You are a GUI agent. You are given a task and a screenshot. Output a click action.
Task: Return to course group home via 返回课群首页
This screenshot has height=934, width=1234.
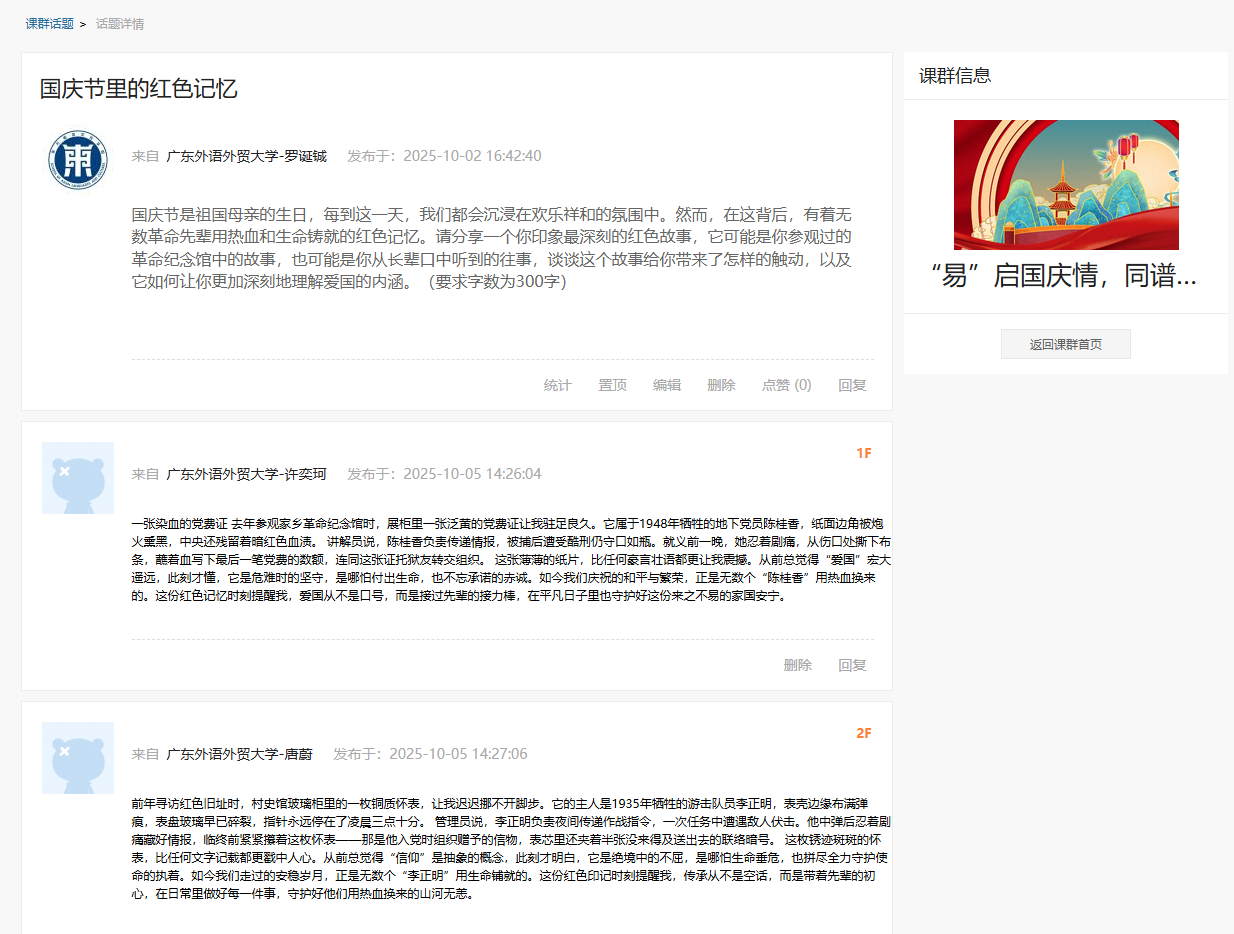pos(1065,344)
